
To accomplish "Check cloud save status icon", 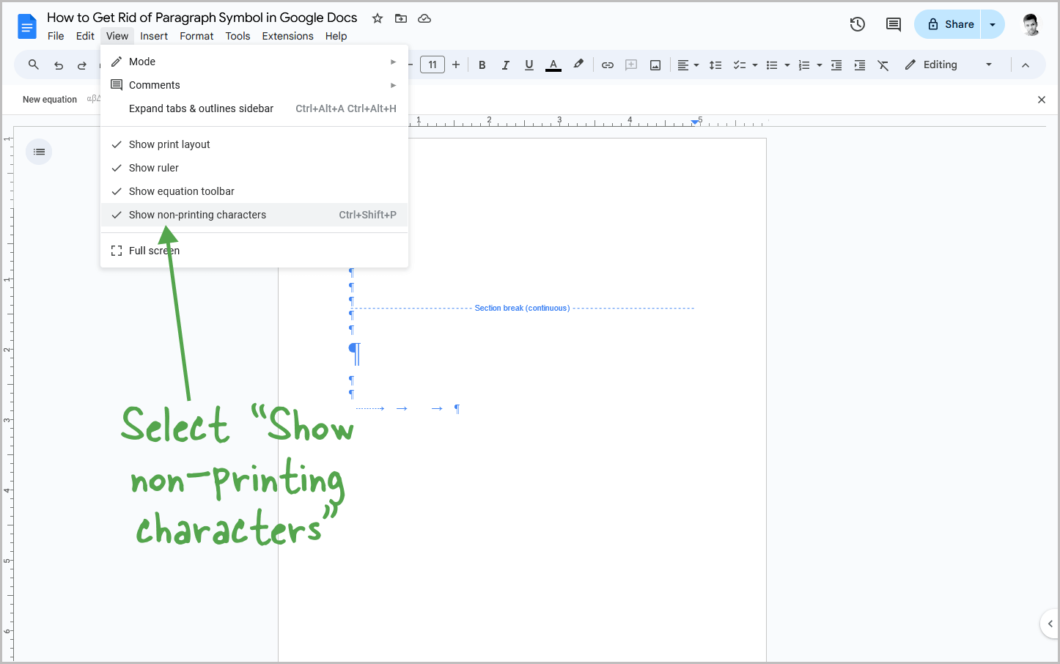I will (425, 18).
